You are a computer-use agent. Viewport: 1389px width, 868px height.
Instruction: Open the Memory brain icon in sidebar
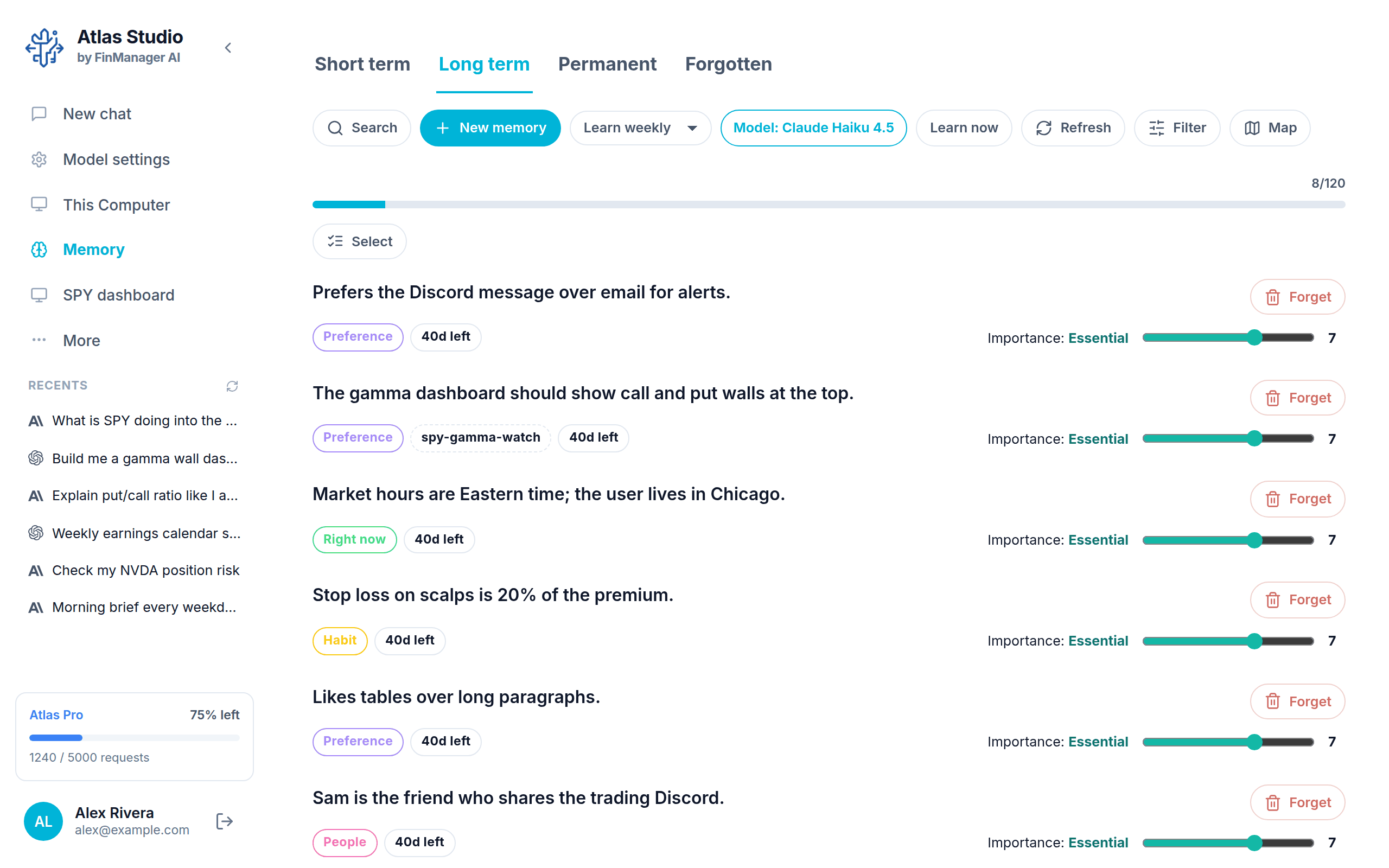39,250
